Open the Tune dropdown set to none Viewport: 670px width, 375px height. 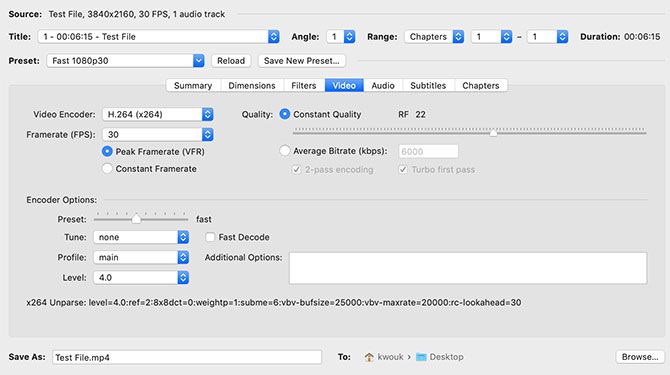point(141,237)
